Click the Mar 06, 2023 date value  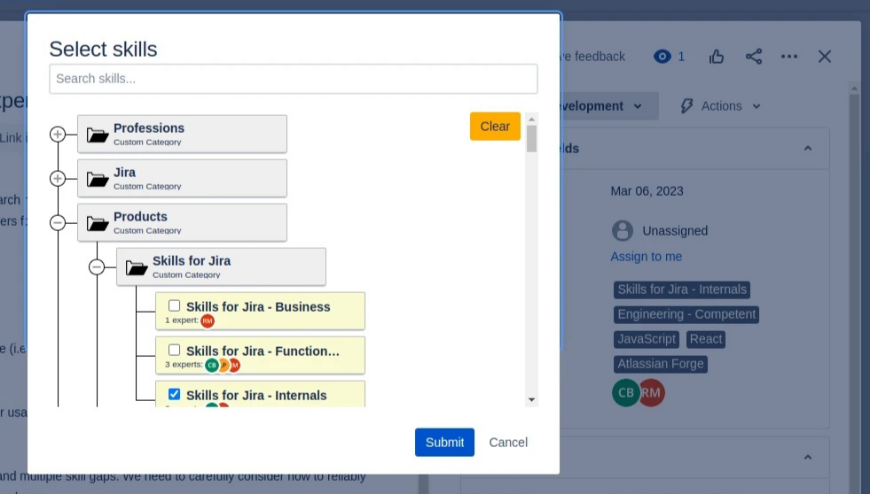[647, 191]
